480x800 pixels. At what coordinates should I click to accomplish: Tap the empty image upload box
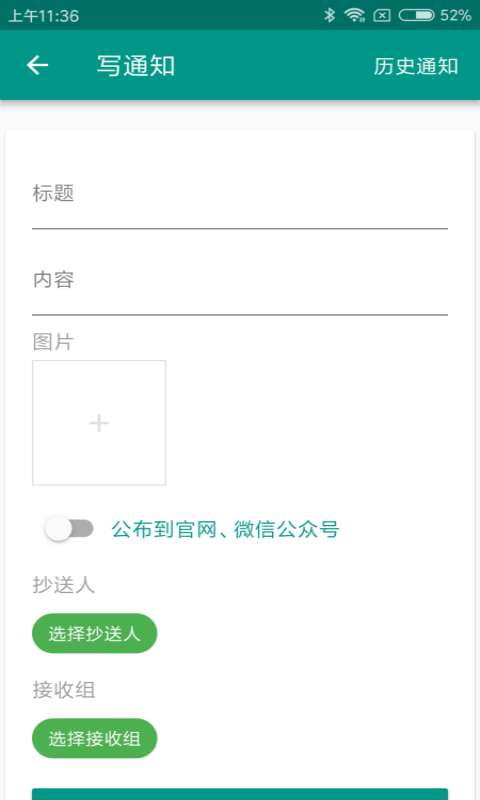(99, 423)
